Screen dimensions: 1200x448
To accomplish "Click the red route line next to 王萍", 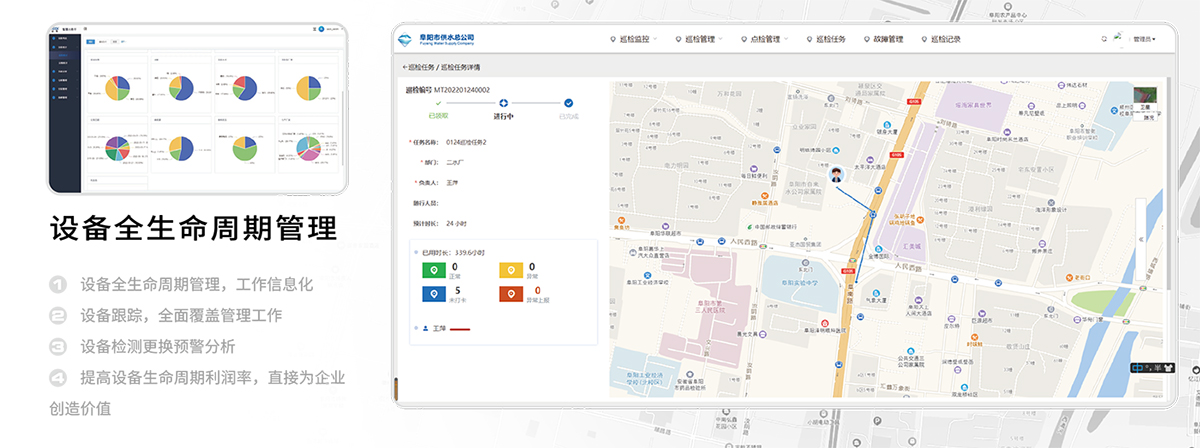I will tap(460, 328).
